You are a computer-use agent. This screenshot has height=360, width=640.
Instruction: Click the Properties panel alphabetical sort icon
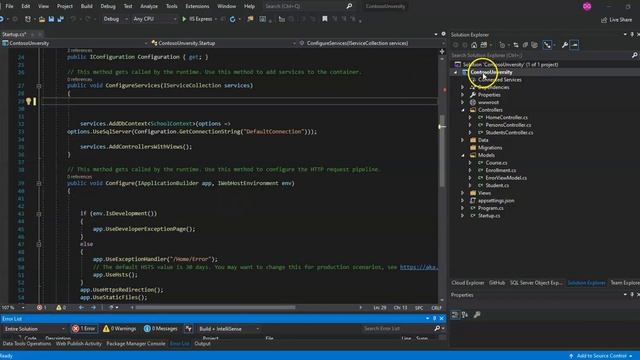click(465, 315)
